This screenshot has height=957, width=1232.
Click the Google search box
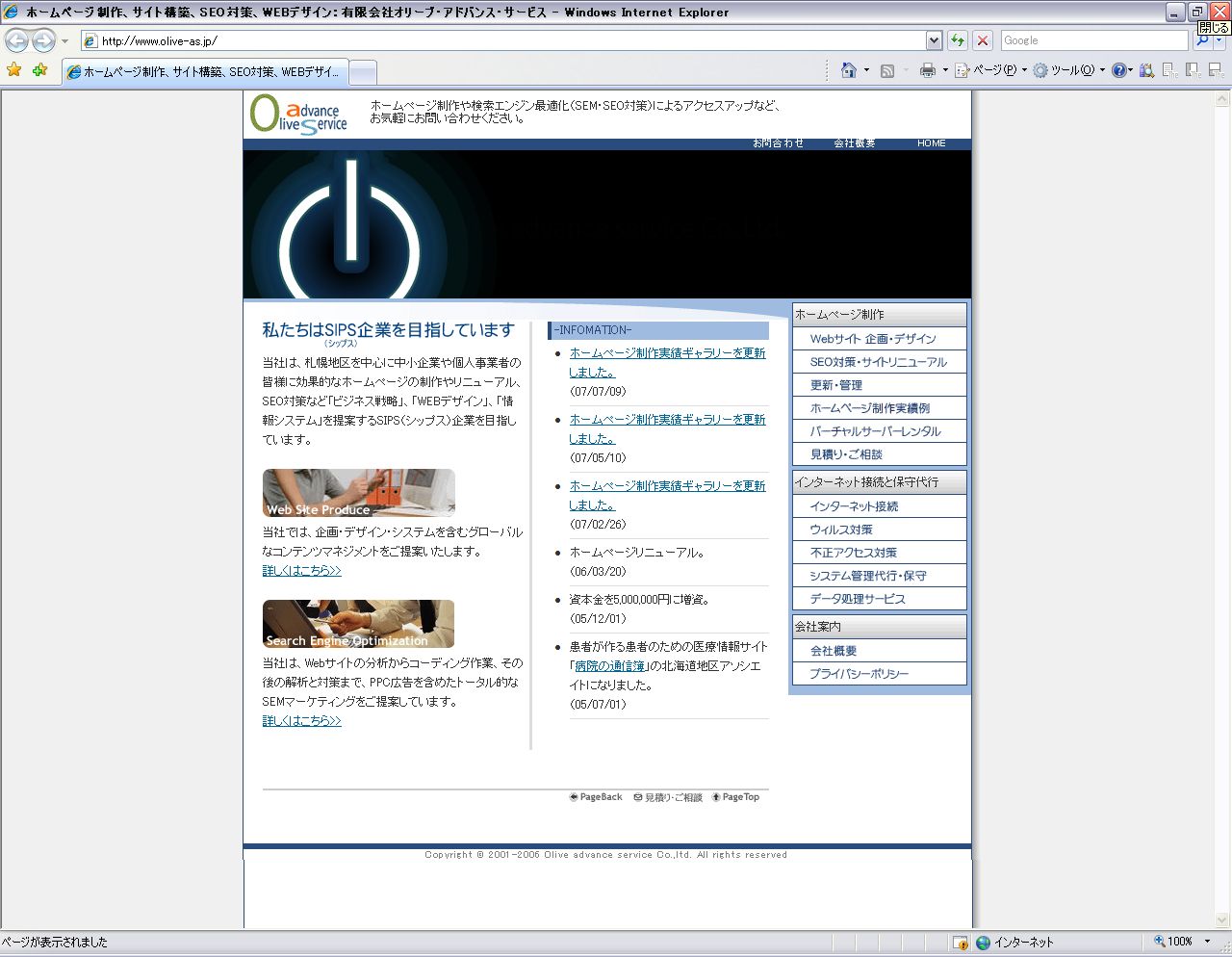(1095, 40)
